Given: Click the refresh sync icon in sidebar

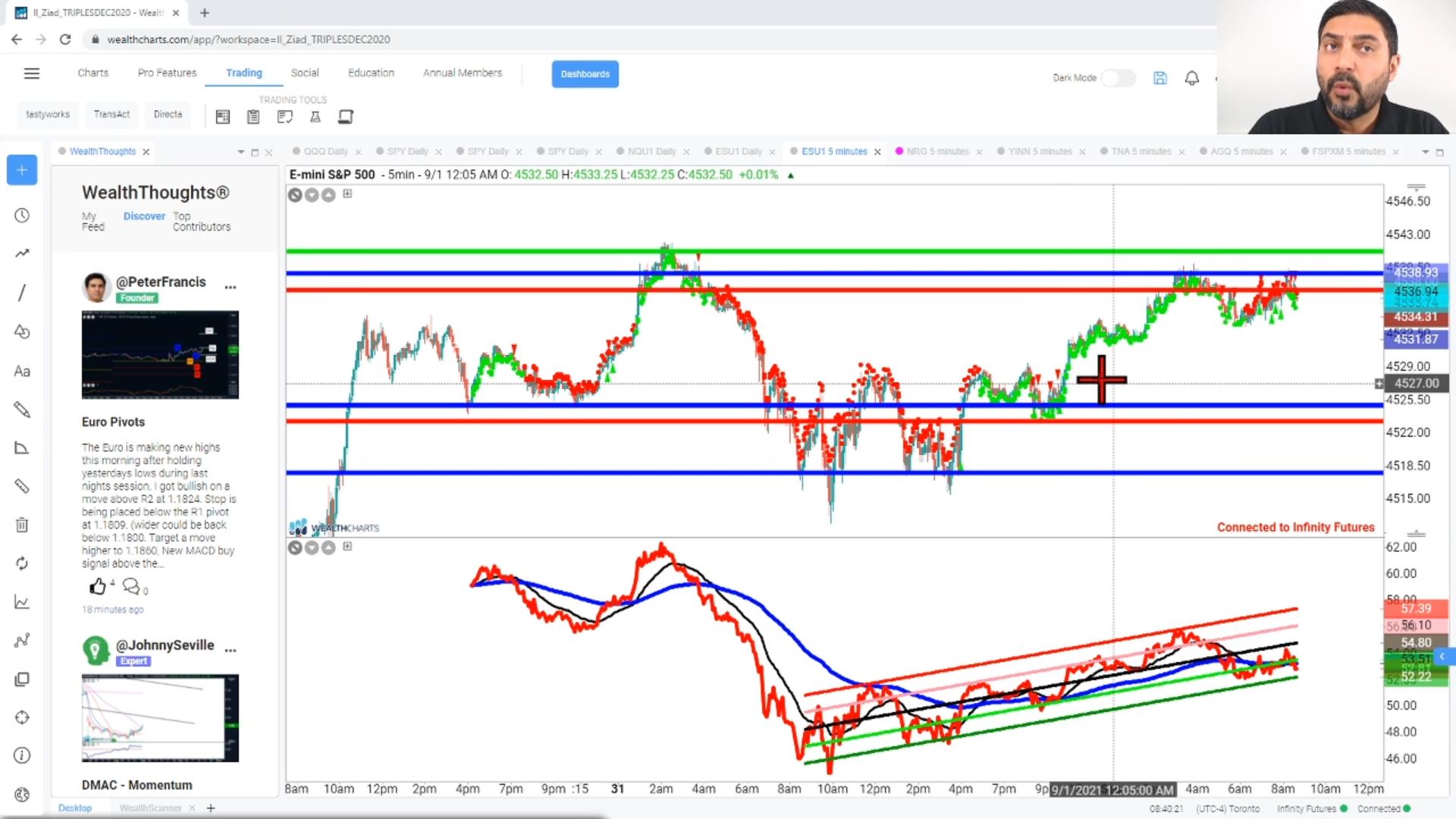Looking at the screenshot, I should pos(22,563).
